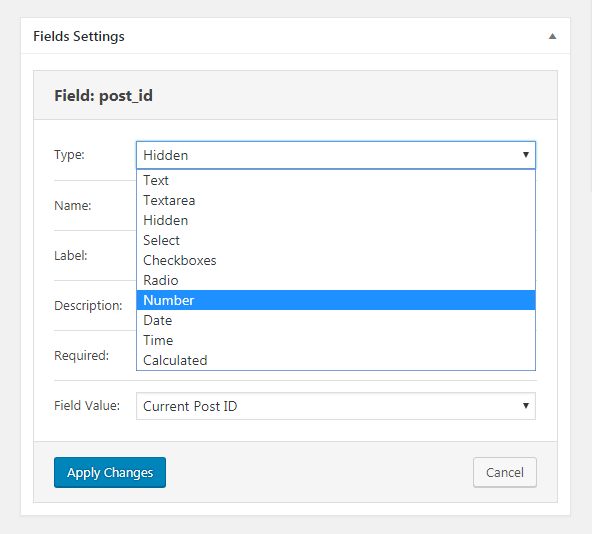Open the Type dropdown showing Hidden
Image resolution: width=592 pixels, height=534 pixels.
click(x=336, y=155)
